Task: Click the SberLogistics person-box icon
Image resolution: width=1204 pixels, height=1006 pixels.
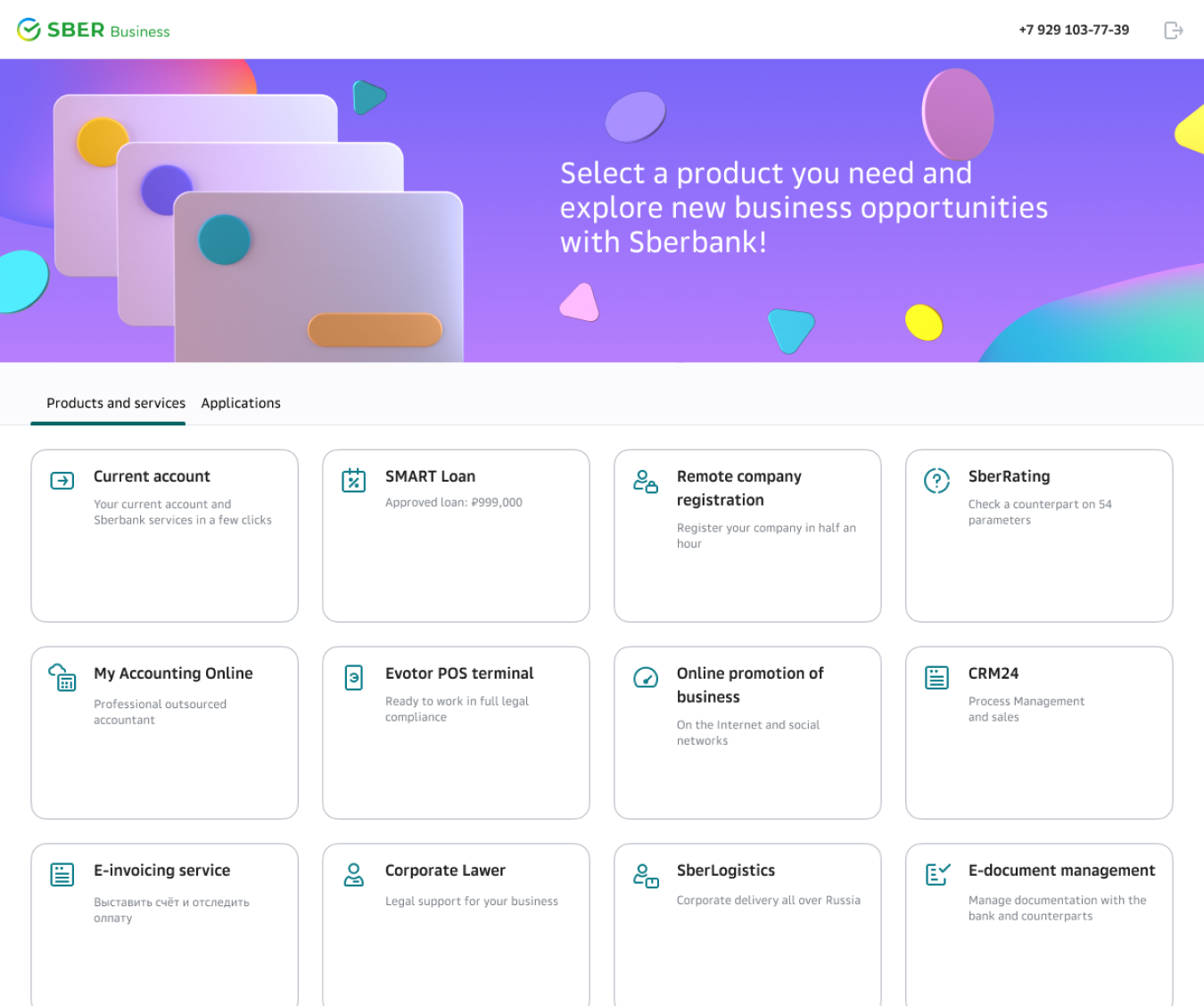Action: (646, 875)
